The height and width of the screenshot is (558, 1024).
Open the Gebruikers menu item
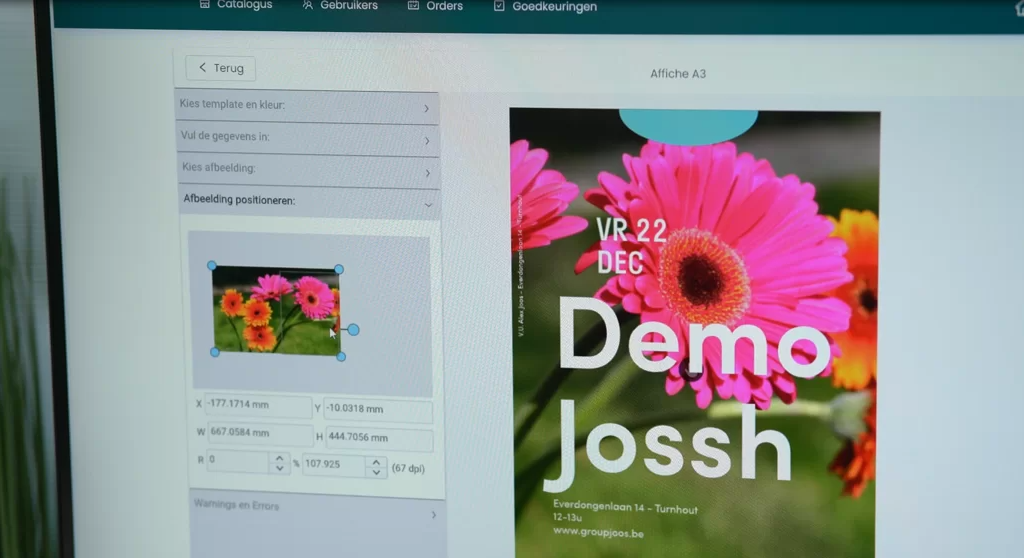click(340, 5)
